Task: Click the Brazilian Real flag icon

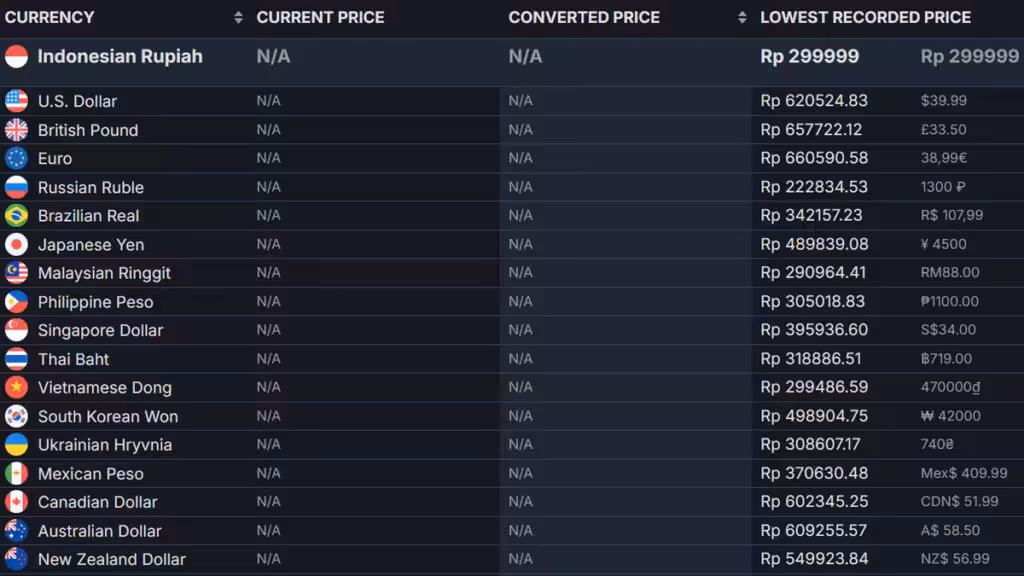Action: tap(16, 216)
